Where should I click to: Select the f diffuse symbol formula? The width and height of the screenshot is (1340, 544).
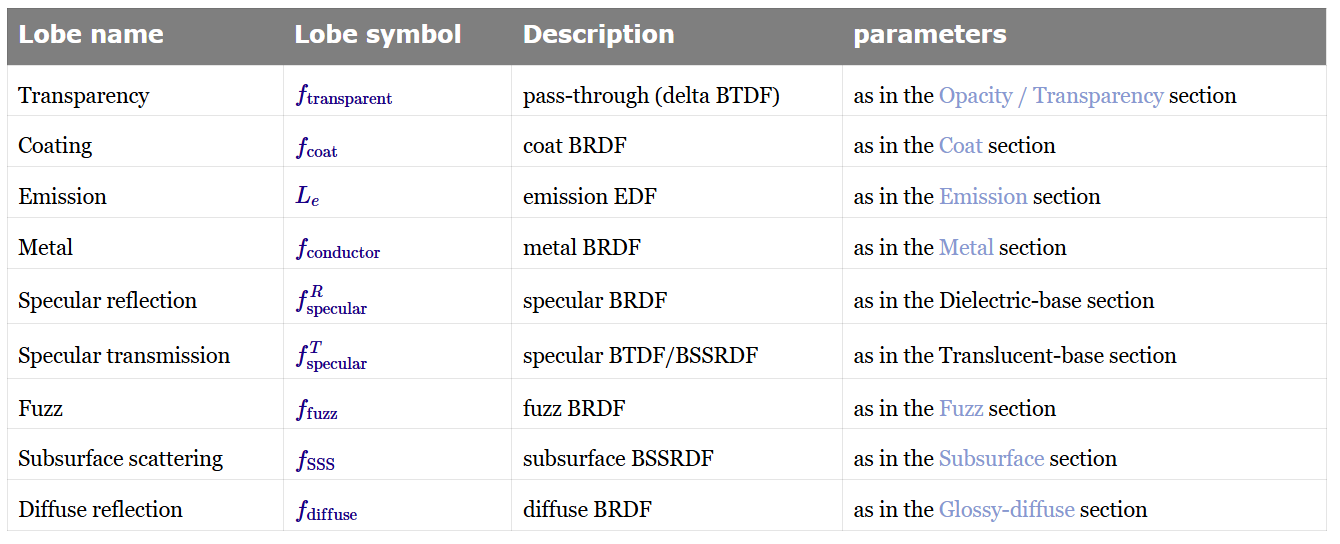(x=326, y=511)
